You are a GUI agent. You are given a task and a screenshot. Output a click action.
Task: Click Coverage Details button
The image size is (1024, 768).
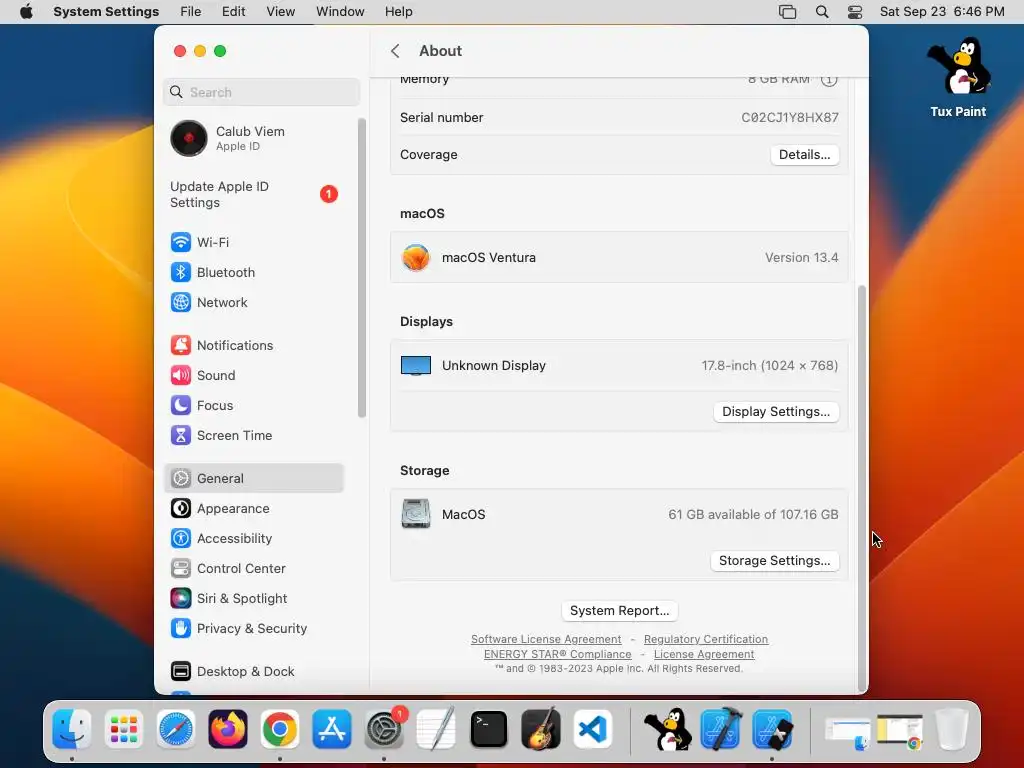click(x=805, y=155)
